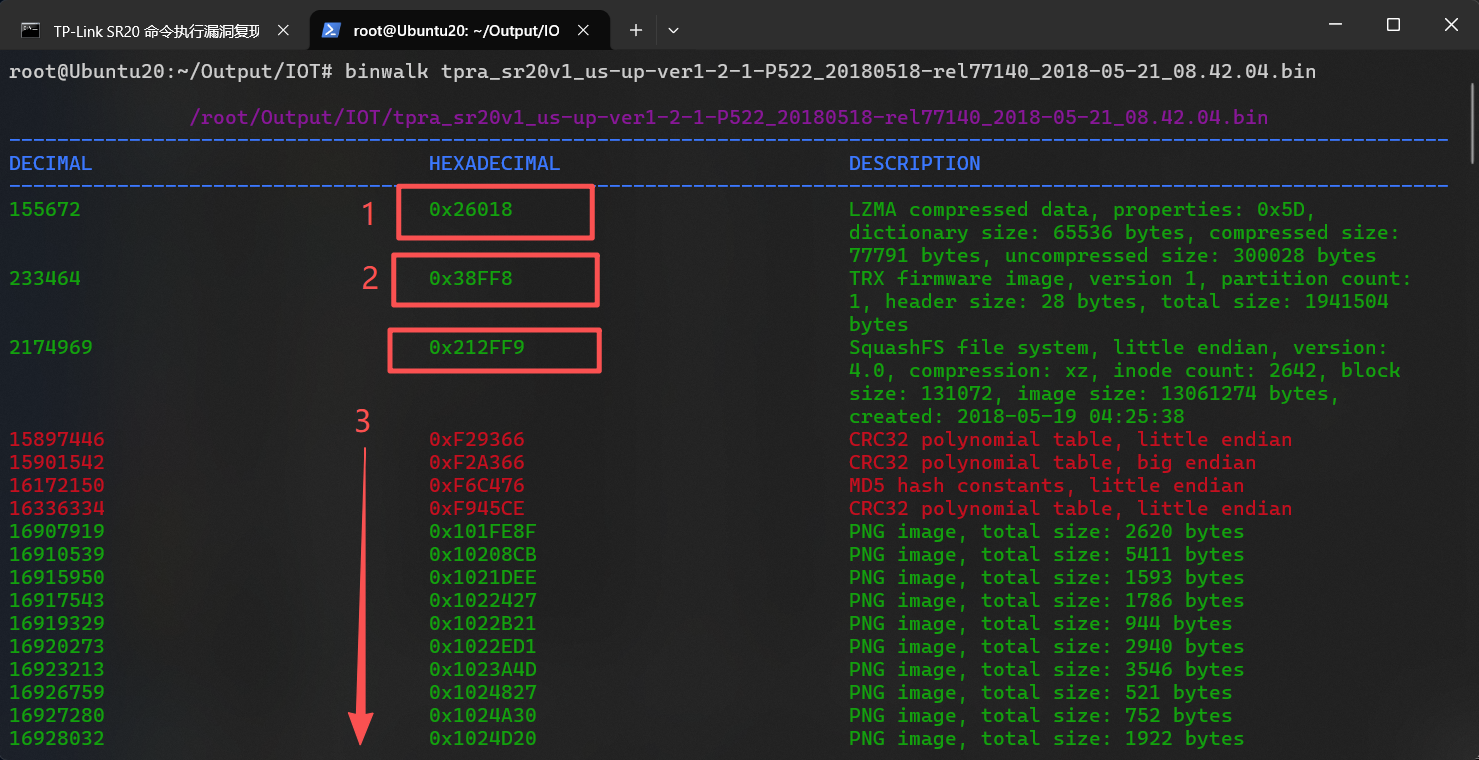Switch to the TP-Link SR20 tab
Image resolution: width=1479 pixels, height=760 pixels.
(155, 30)
